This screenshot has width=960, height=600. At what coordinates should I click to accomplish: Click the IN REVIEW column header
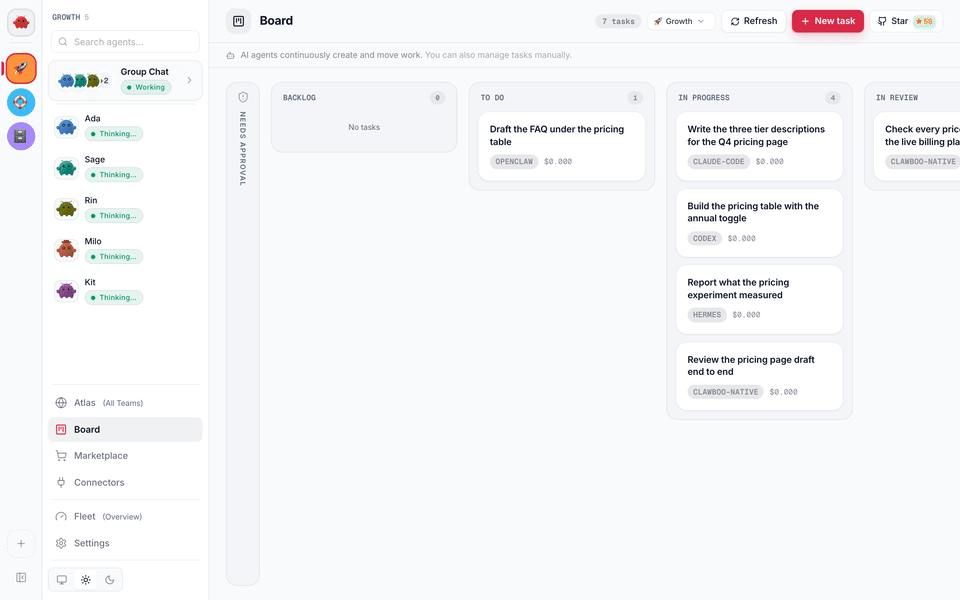(x=897, y=98)
